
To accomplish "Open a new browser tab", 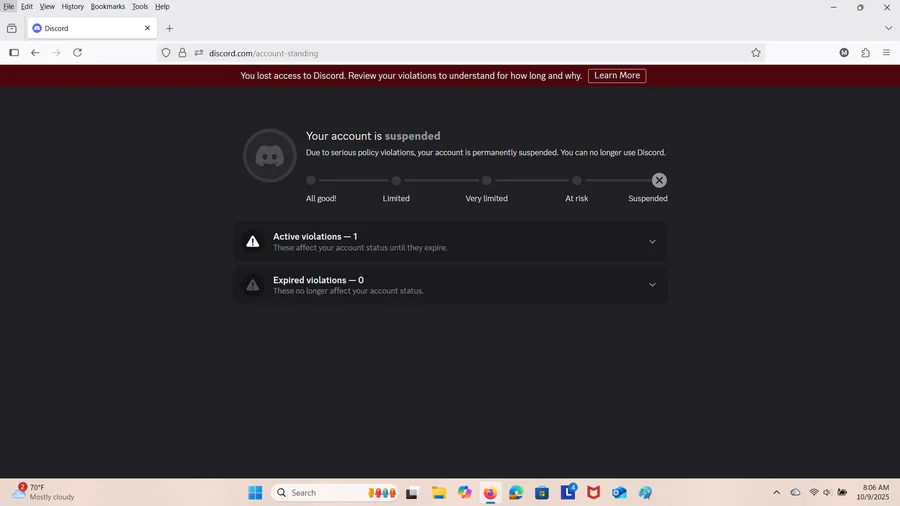I will pos(169,28).
